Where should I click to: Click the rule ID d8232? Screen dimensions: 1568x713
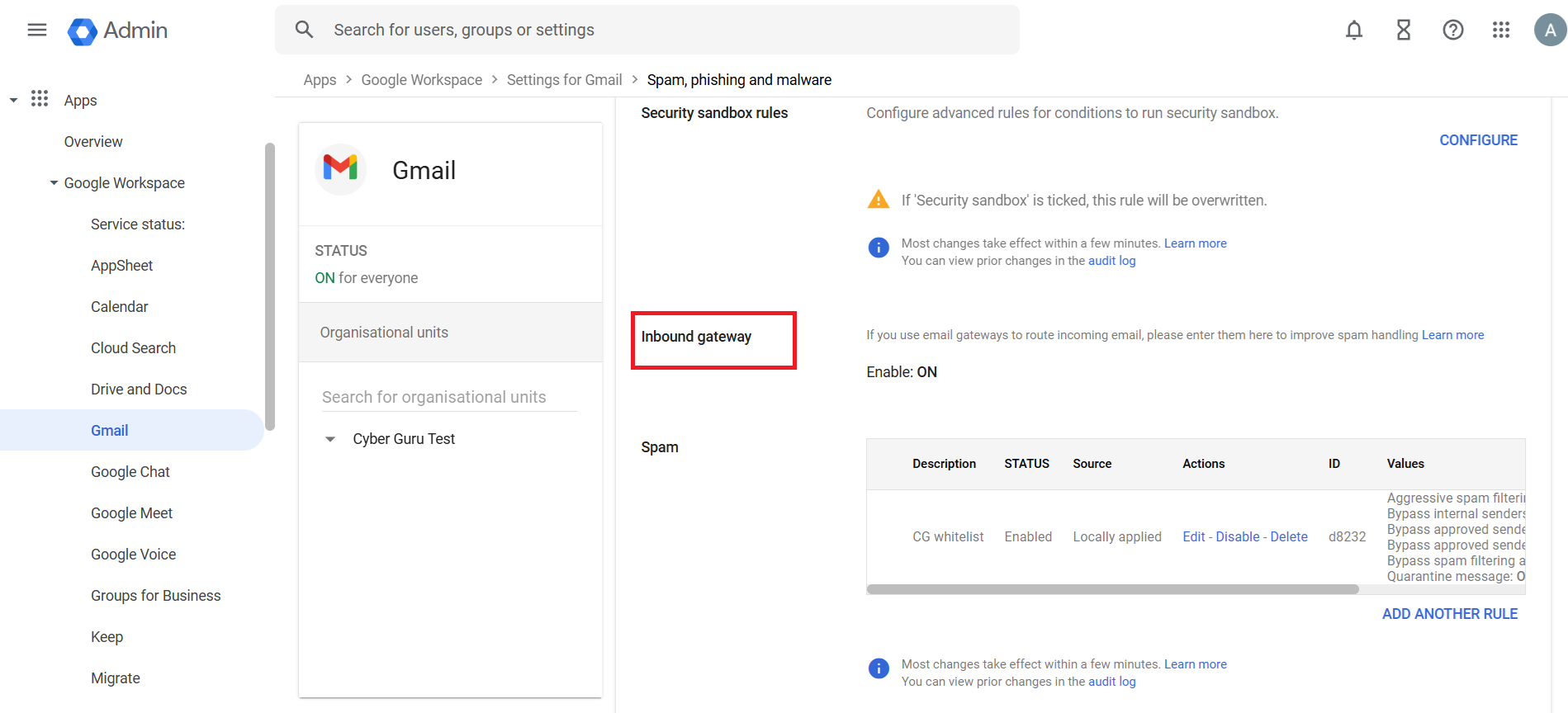coord(1347,536)
